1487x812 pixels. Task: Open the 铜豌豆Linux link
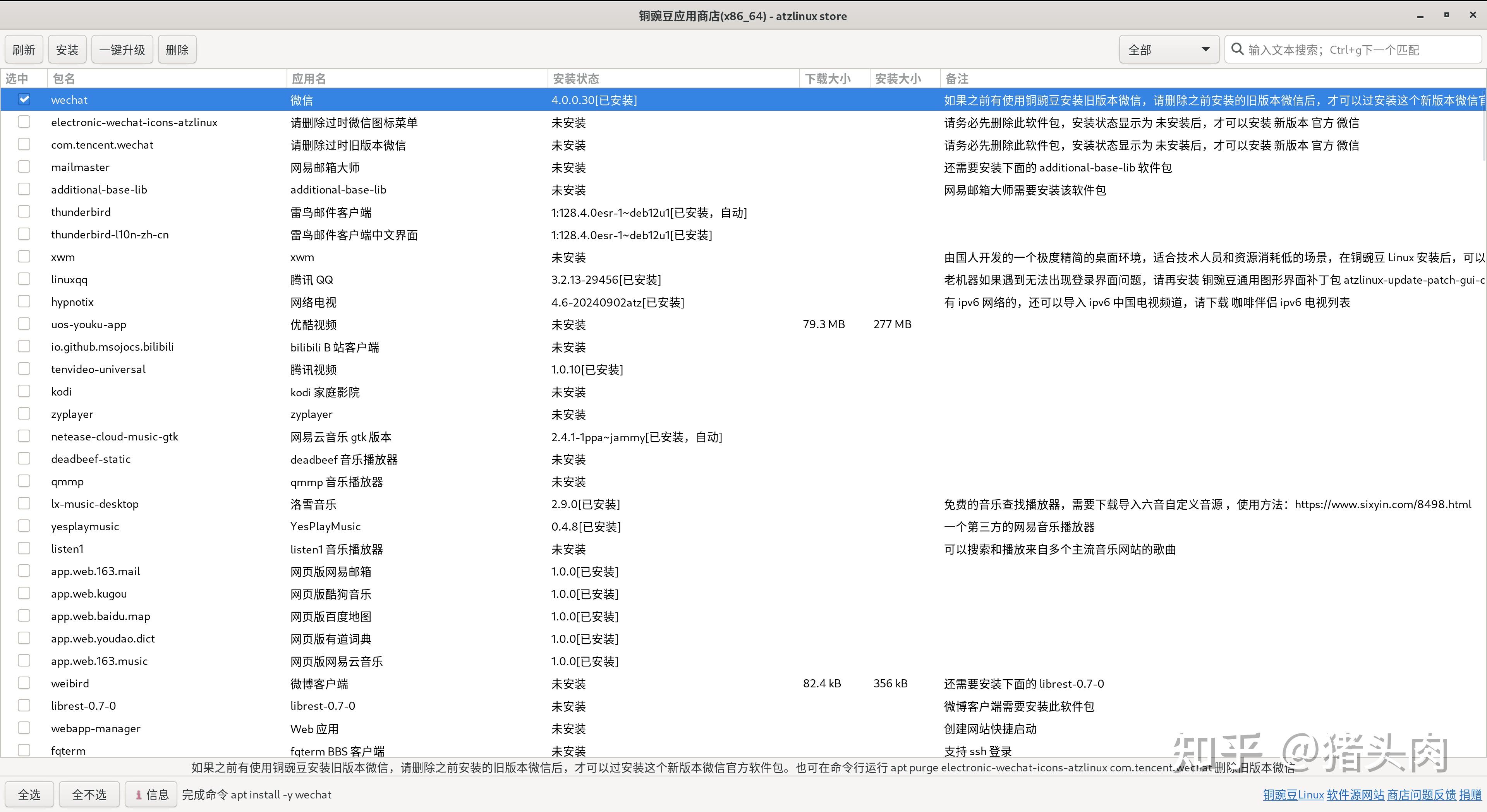point(1293,795)
